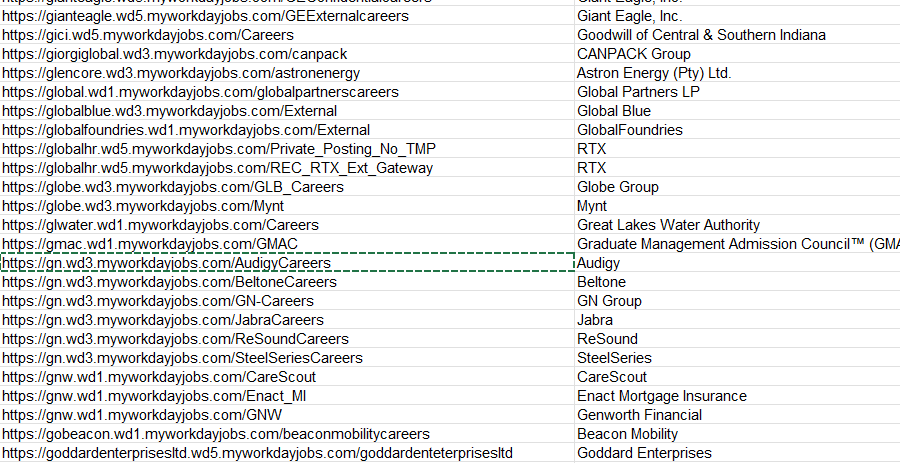The height and width of the screenshot is (463, 900).
Task: Click the globalpartnerscareers URL cell
Action: pyautogui.click(x=287, y=92)
